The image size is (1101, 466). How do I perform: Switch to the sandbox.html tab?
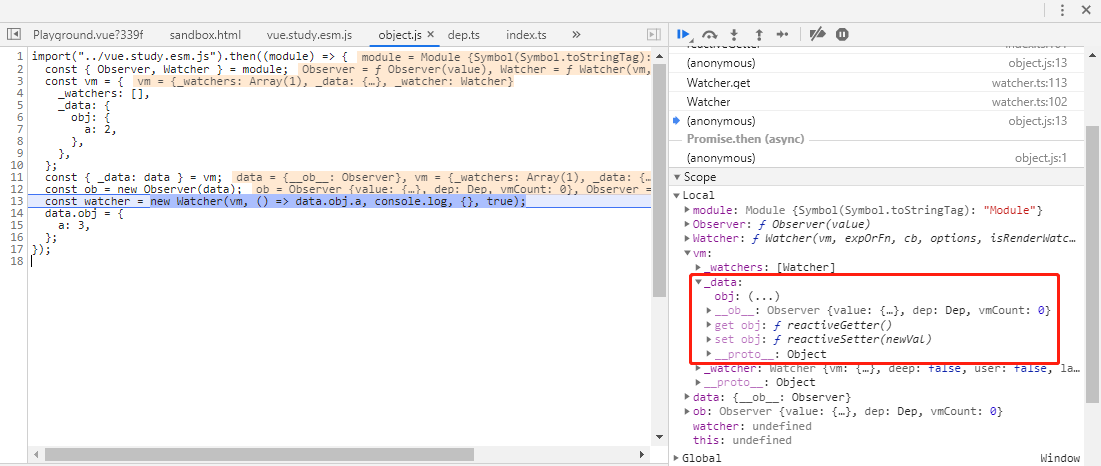coord(205,34)
